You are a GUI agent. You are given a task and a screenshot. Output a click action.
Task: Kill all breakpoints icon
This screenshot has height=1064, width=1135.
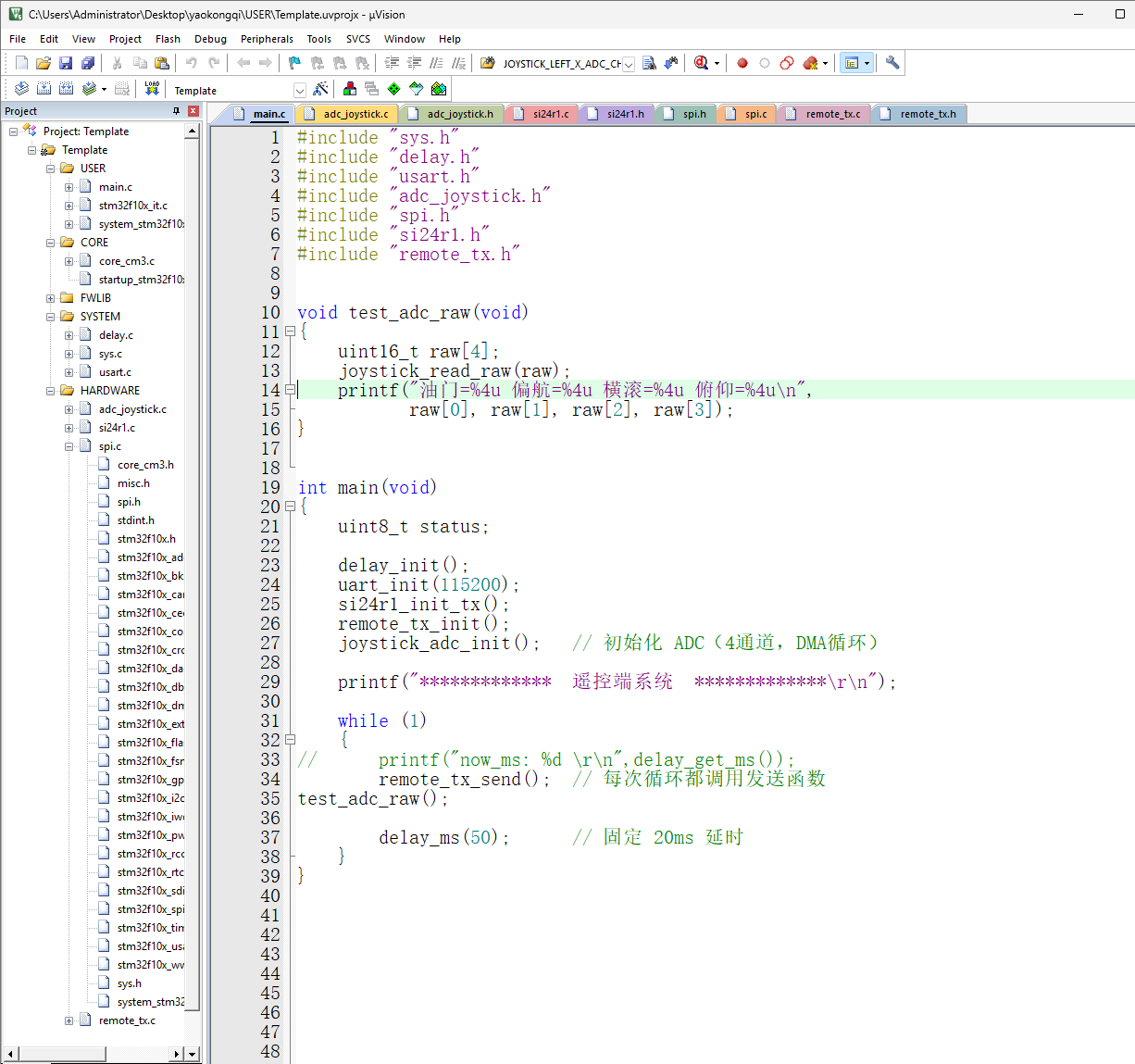(x=811, y=63)
